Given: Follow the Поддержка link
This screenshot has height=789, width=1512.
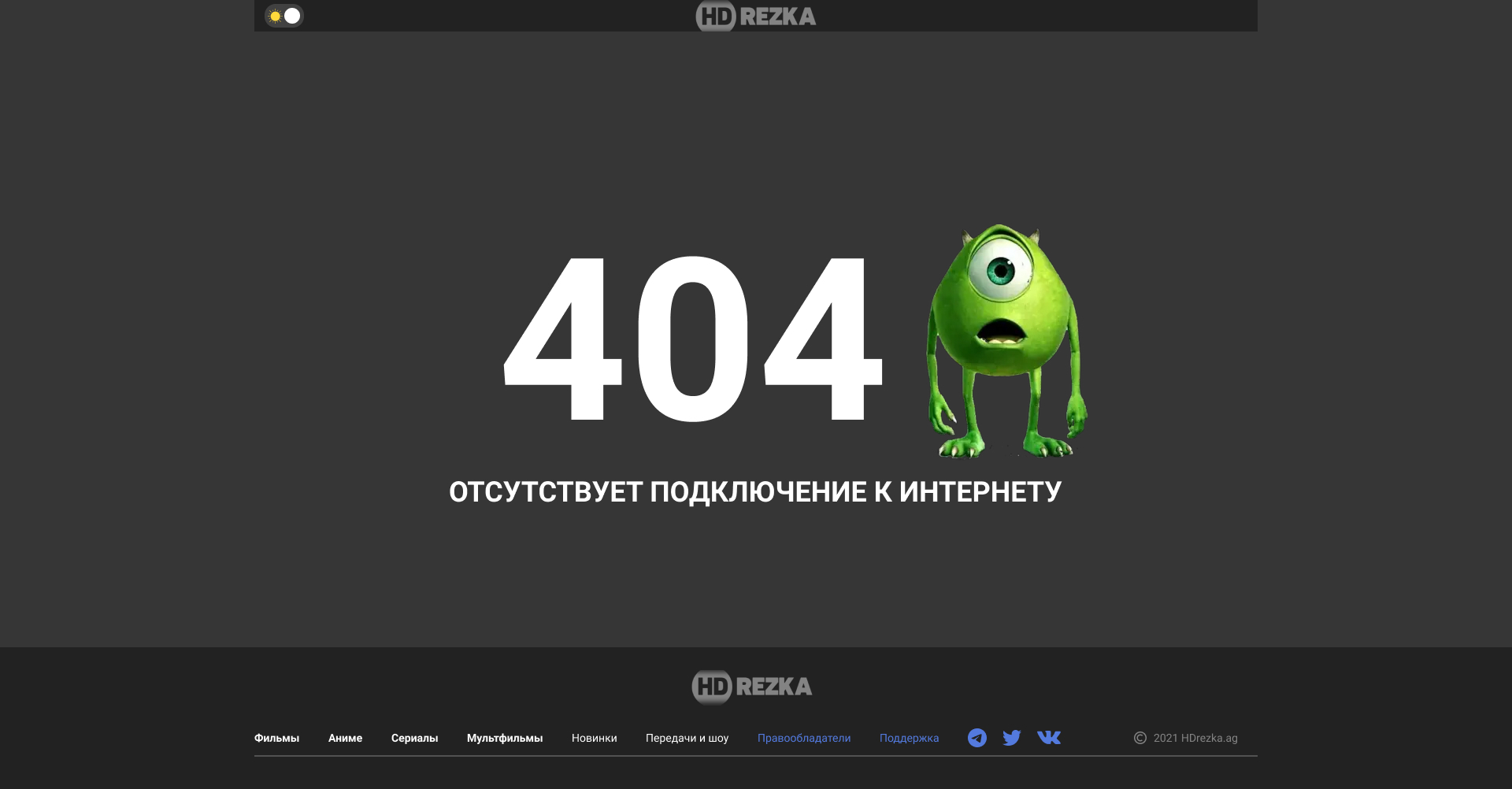Looking at the screenshot, I should pyautogui.click(x=909, y=738).
